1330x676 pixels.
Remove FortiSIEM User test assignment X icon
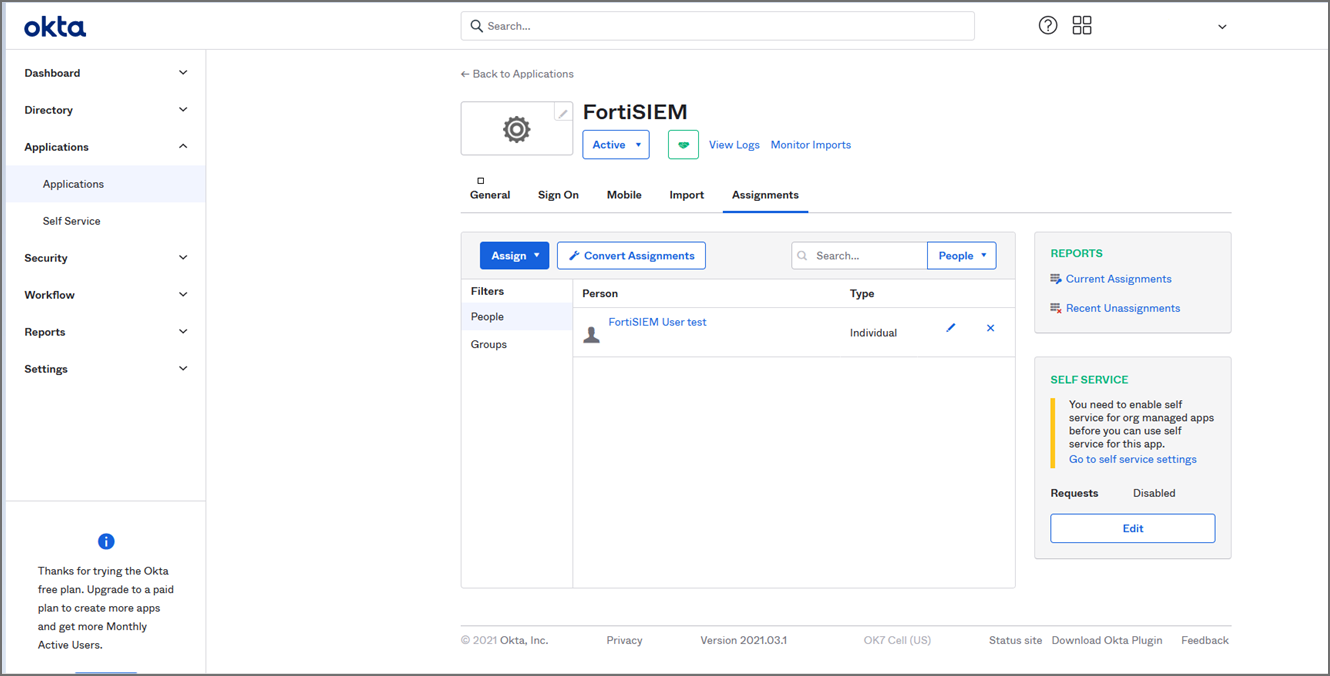pyautogui.click(x=990, y=328)
